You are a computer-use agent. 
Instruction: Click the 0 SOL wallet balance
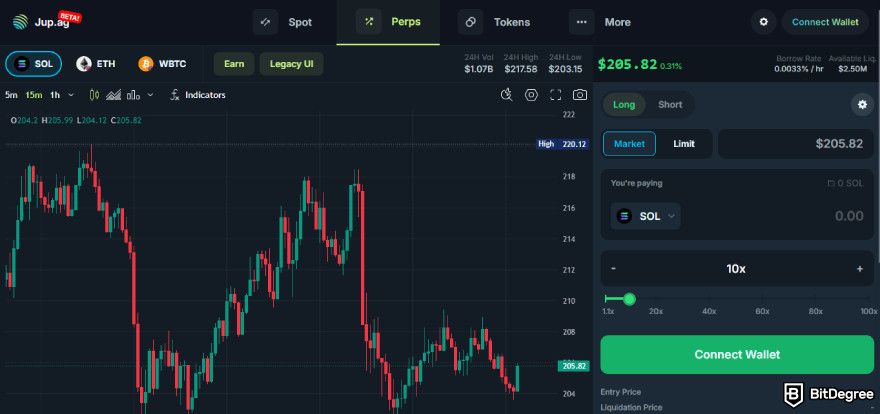[846, 183]
